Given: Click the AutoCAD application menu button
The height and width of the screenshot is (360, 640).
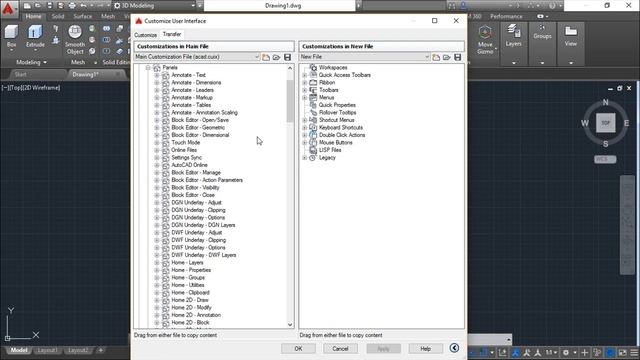Looking at the screenshot, I should [x=8, y=8].
